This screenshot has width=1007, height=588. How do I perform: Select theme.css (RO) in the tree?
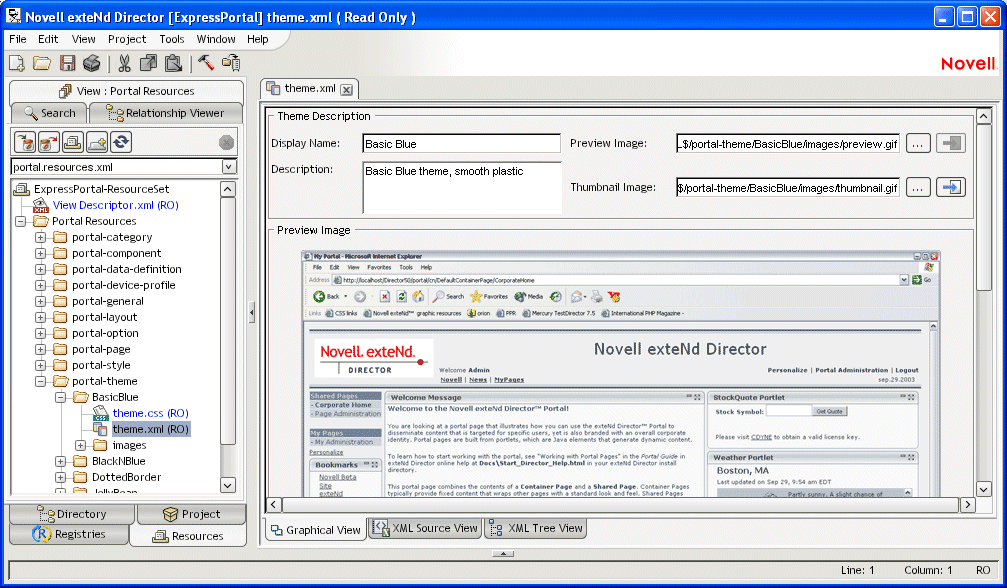click(150, 413)
